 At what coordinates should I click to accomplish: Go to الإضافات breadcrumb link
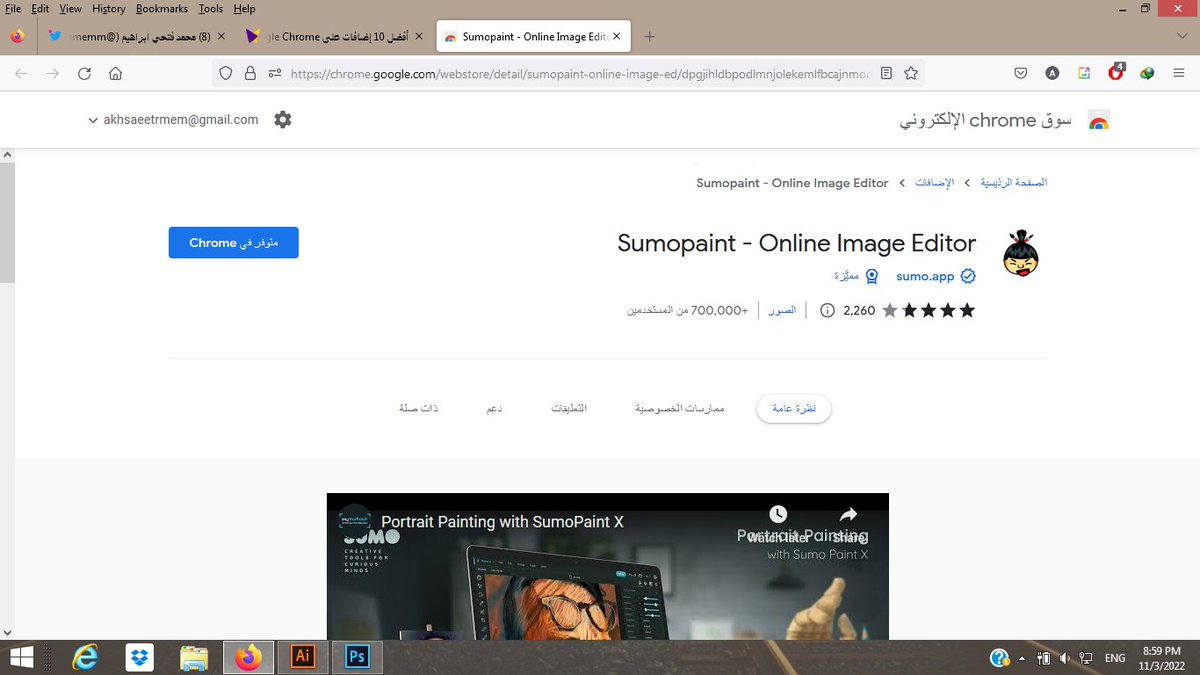pos(935,183)
